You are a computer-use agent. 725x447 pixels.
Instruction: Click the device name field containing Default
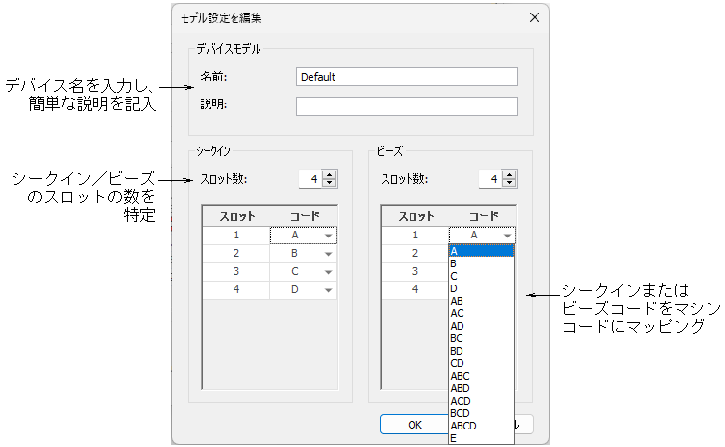(406, 77)
